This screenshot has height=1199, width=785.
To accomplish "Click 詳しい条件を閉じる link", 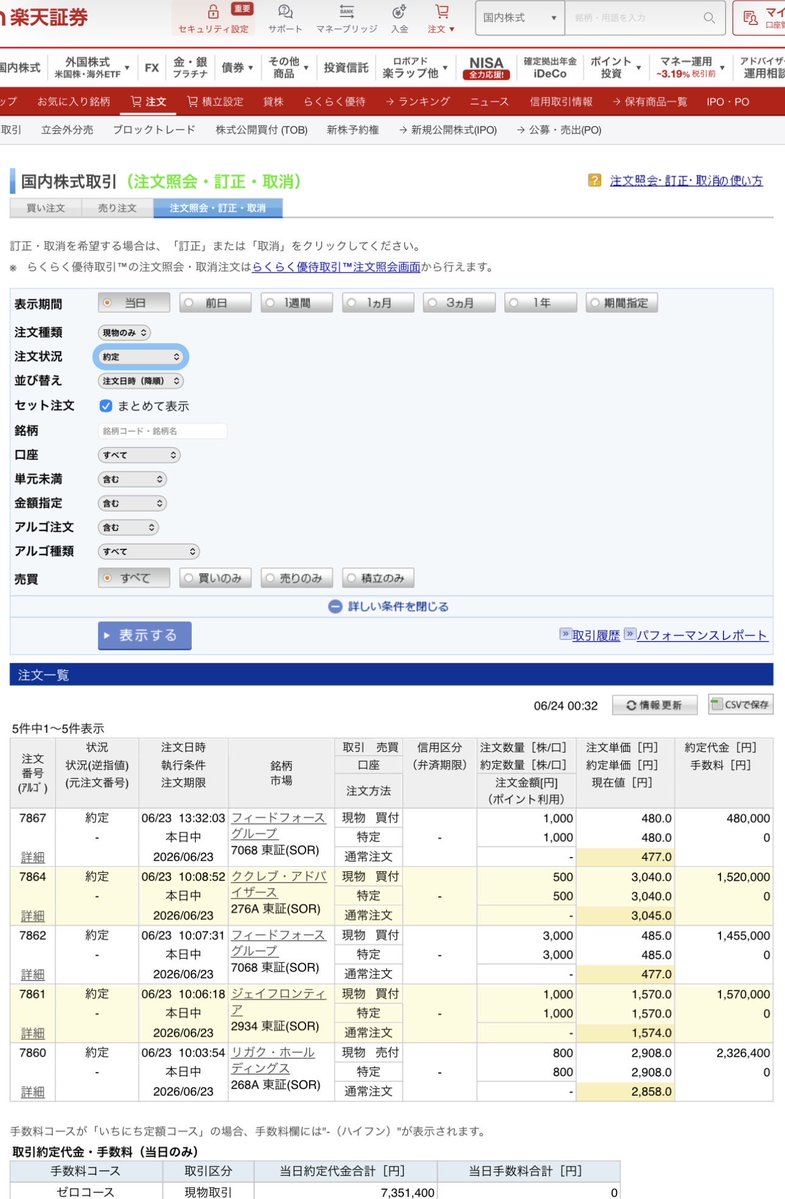I will (398, 606).
